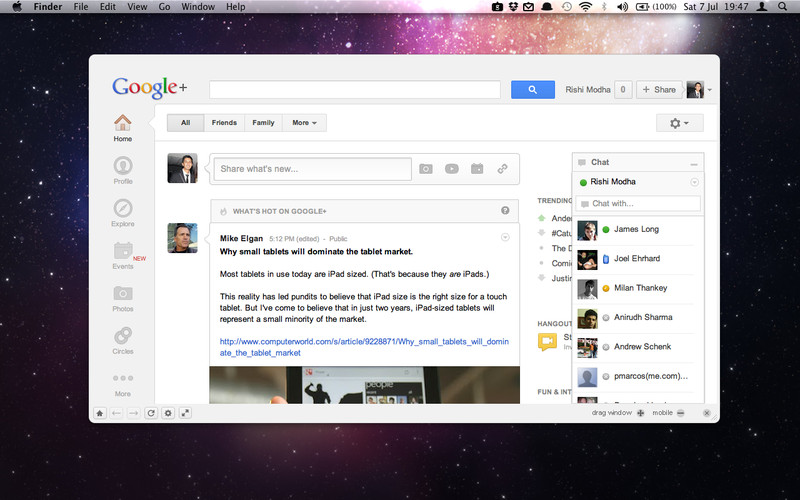Click the Dropbox icon in menu bar
The image size is (800, 500).
[513, 7]
